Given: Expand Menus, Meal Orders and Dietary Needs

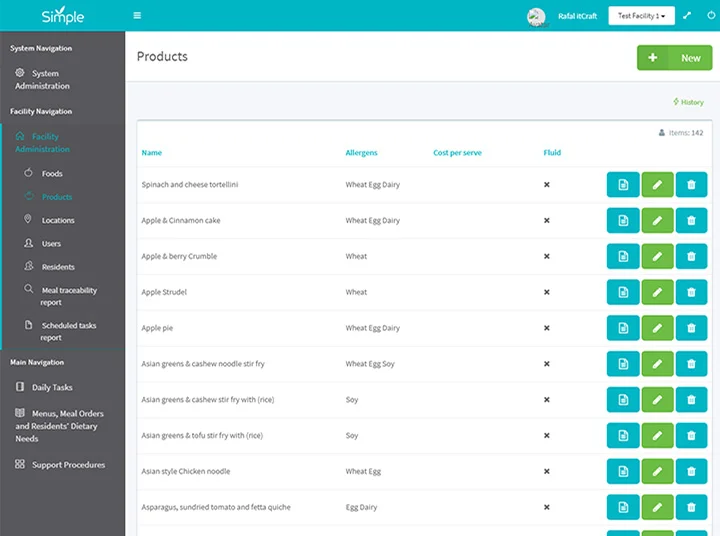Looking at the screenshot, I should click(59, 426).
